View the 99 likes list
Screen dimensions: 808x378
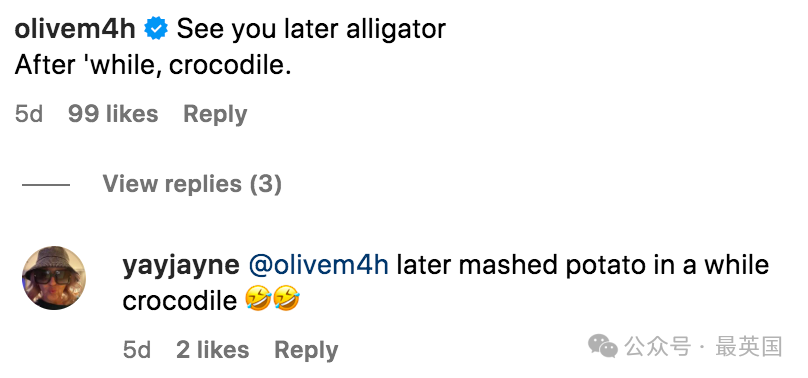113,114
